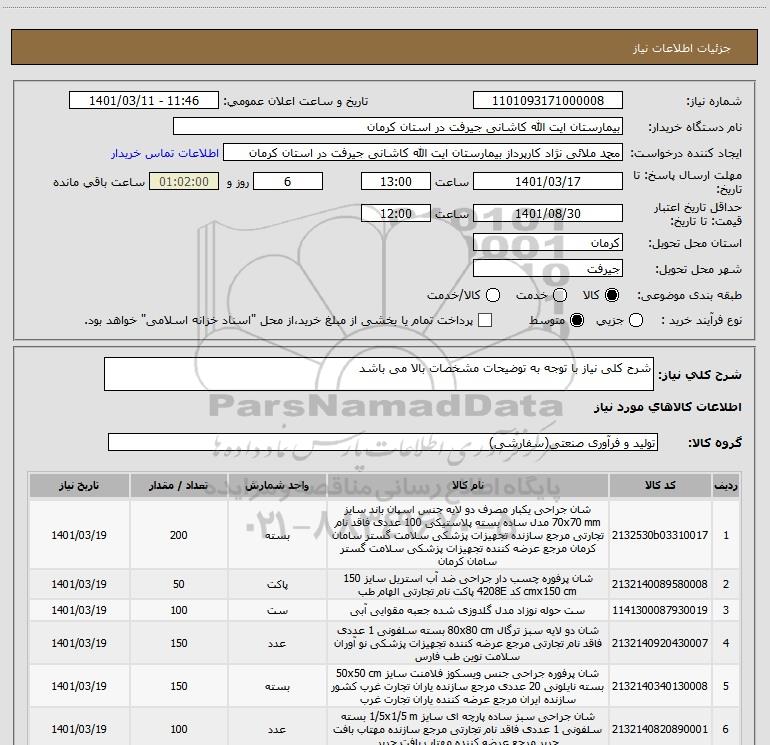
Task: Choose the متوسط purchase type radio
Action: pos(577,320)
